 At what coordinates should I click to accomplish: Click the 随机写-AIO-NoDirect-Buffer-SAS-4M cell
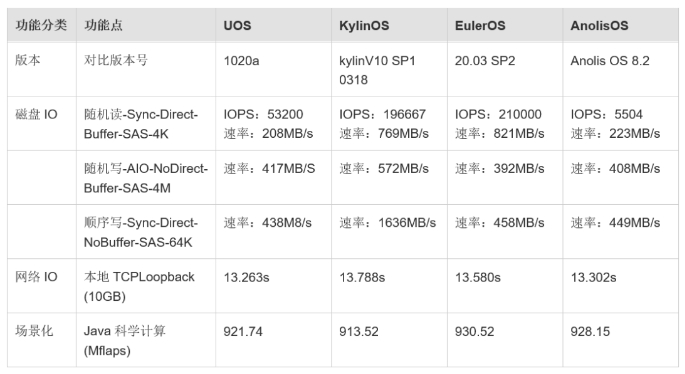click(145, 178)
